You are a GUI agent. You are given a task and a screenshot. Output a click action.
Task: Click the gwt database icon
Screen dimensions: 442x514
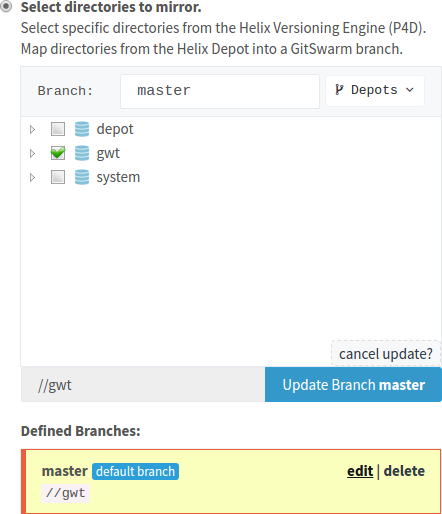coord(82,153)
